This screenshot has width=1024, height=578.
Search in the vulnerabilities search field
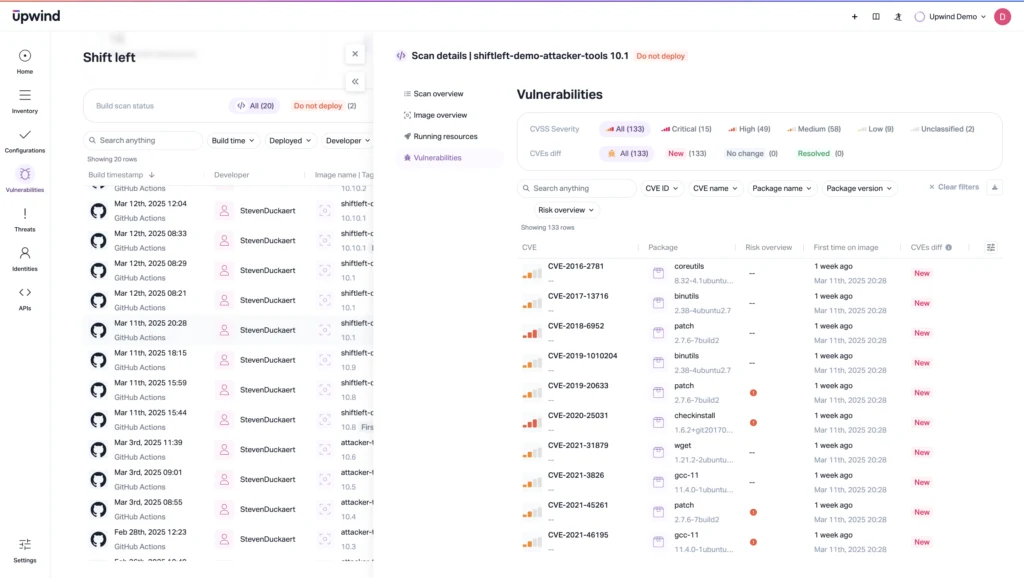tap(577, 188)
